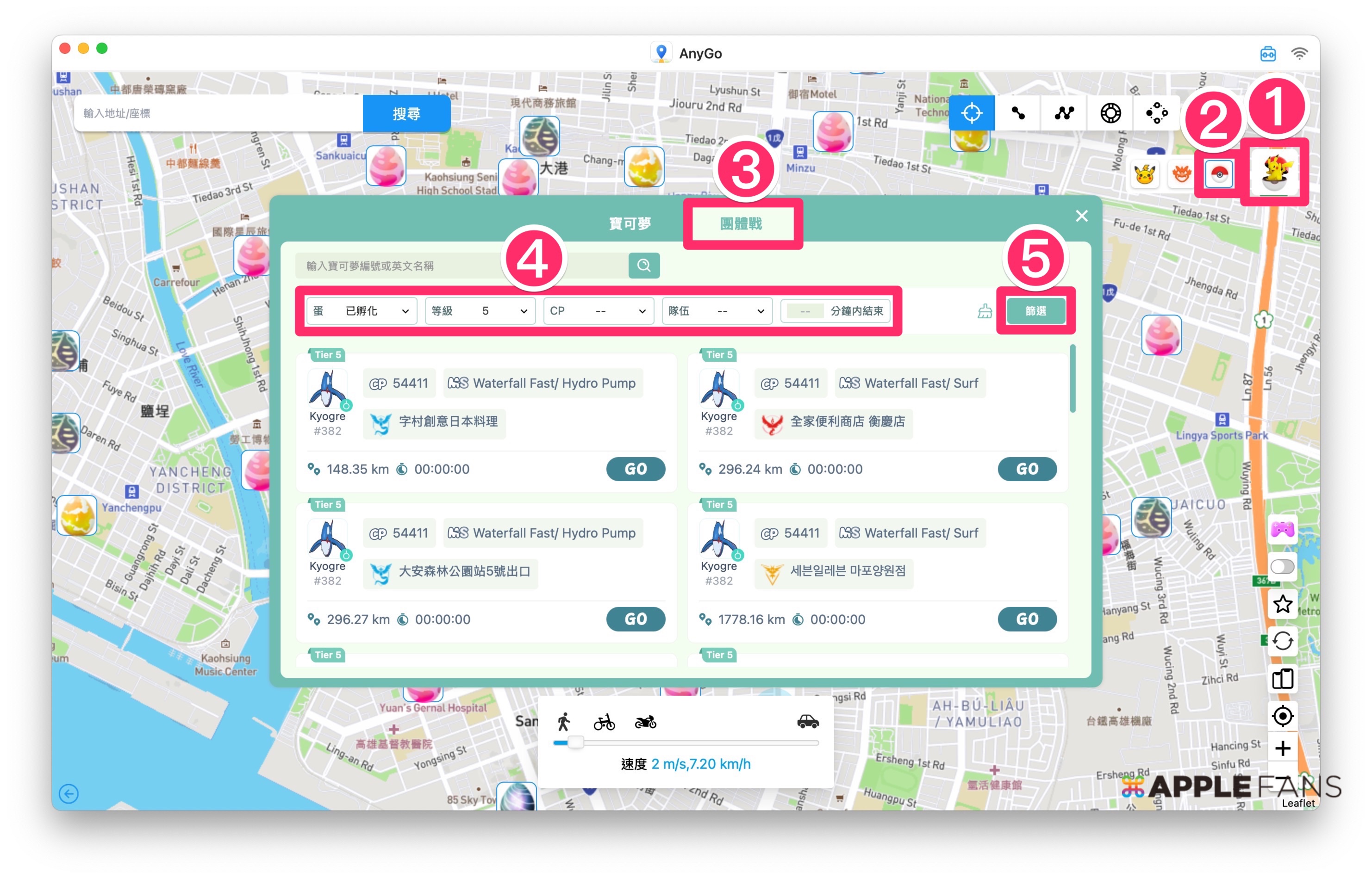The width and height of the screenshot is (1372, 879).
Task: Click the blue 搜尋 search button
Action: click(406, 114)
